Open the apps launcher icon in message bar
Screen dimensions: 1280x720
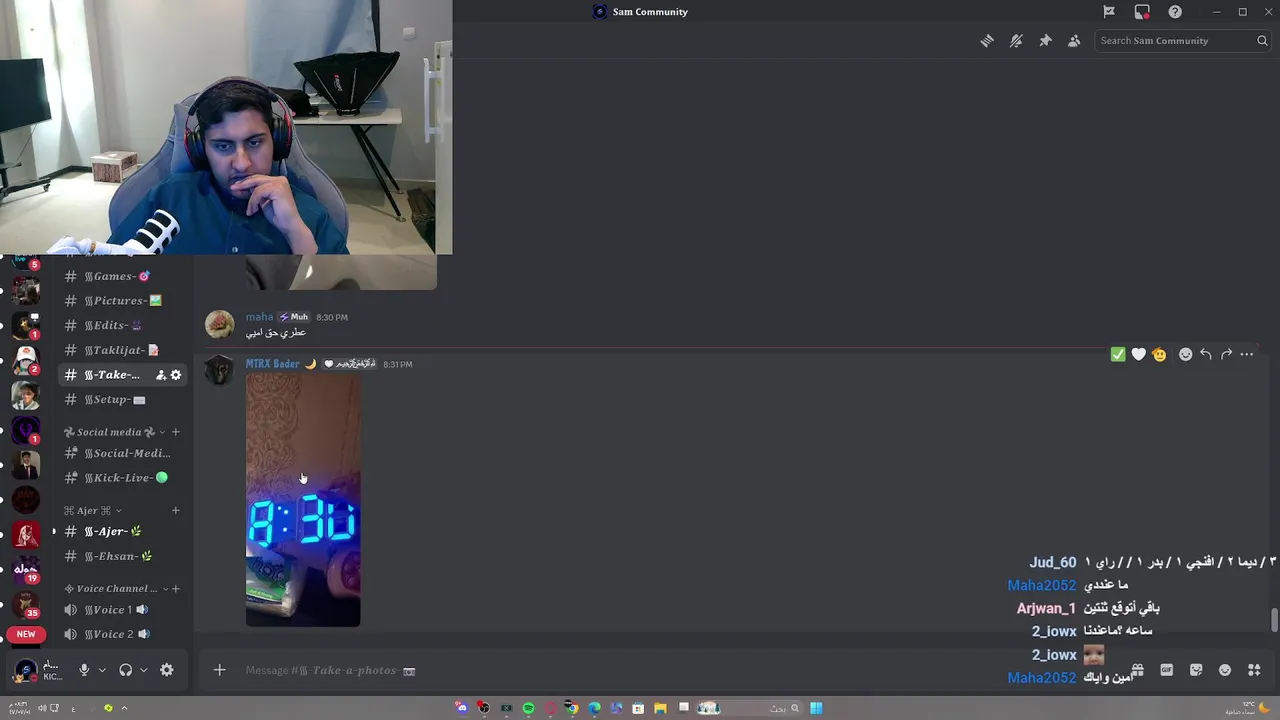click(x=1254, y=670)
